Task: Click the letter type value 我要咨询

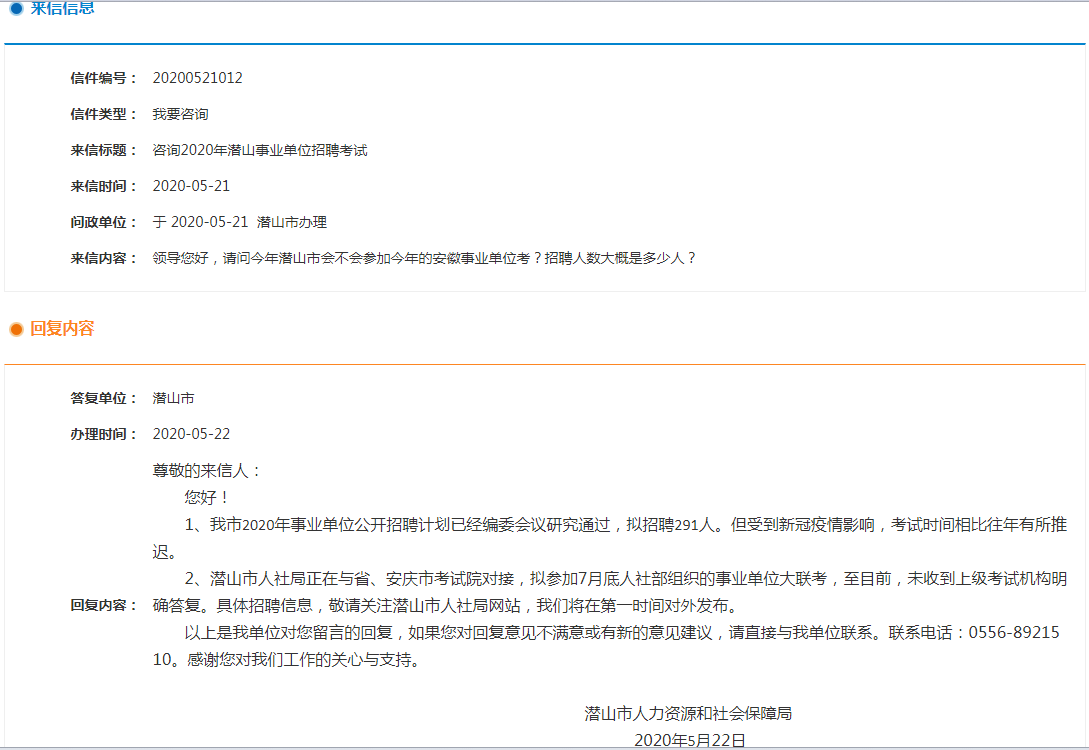Action: (x=180, y=114)
